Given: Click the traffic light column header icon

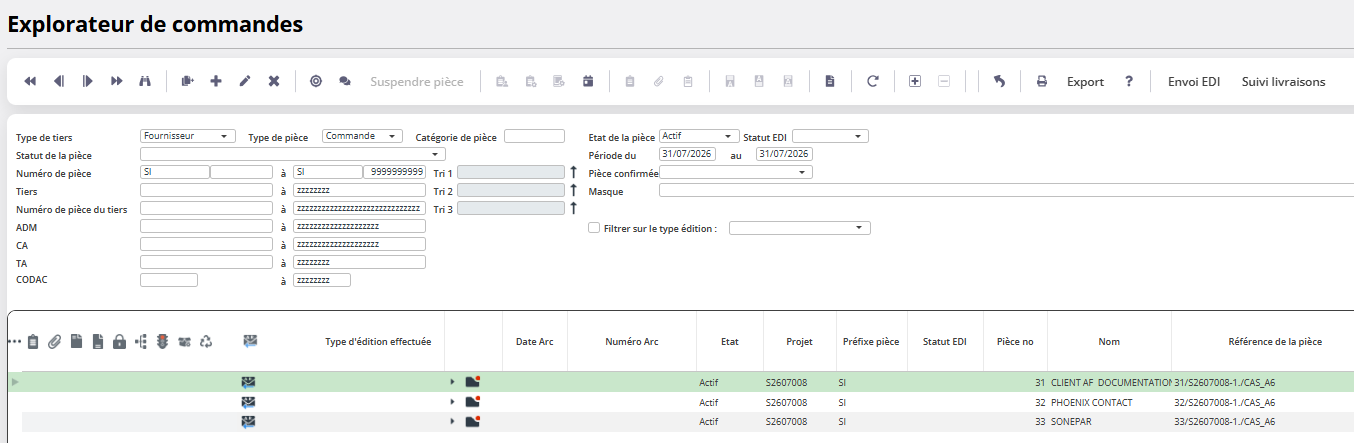Looking at the screenshot, I should pos(163,342).
